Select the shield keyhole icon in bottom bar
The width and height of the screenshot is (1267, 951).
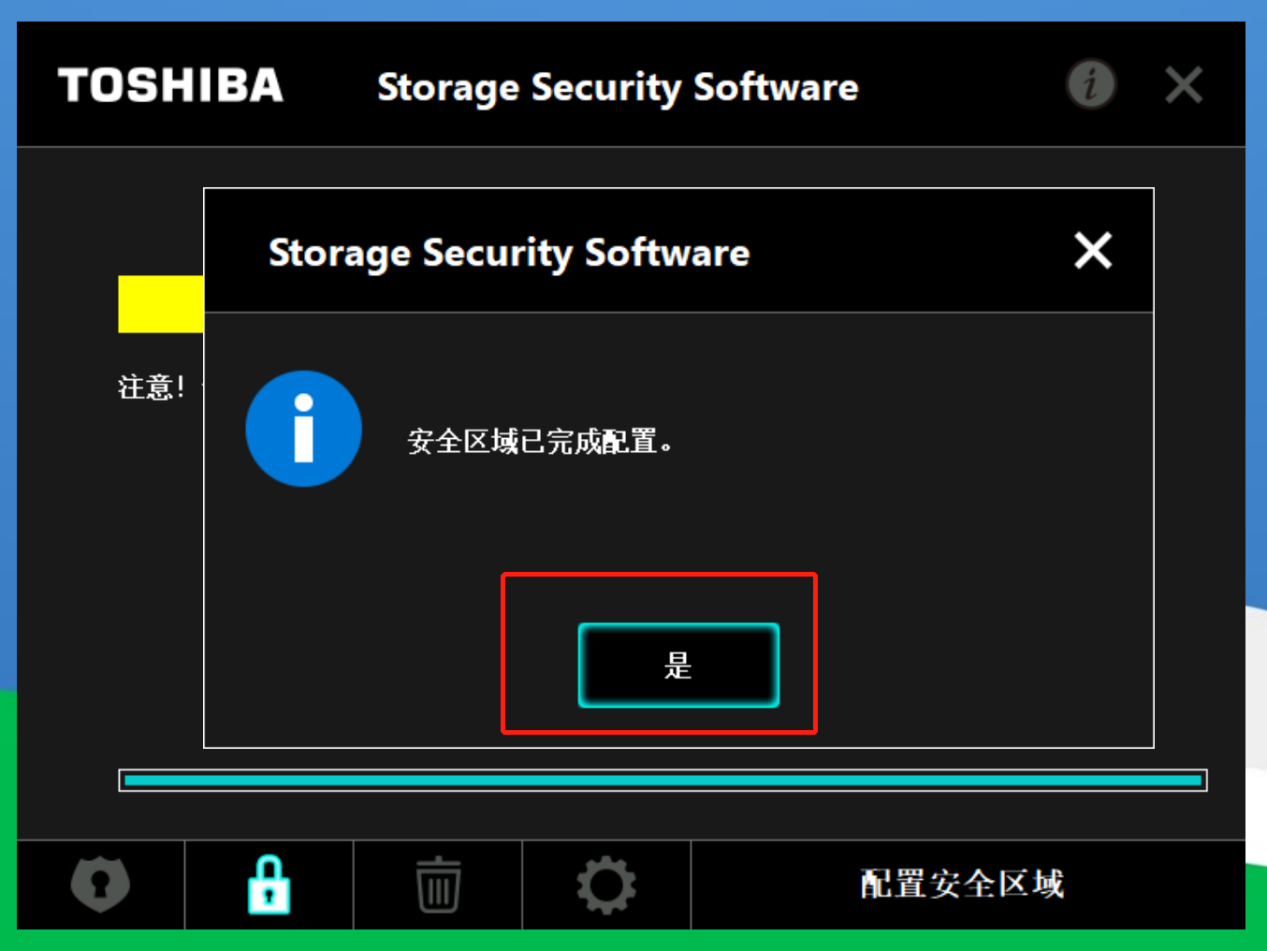click(x=100, y=884)
